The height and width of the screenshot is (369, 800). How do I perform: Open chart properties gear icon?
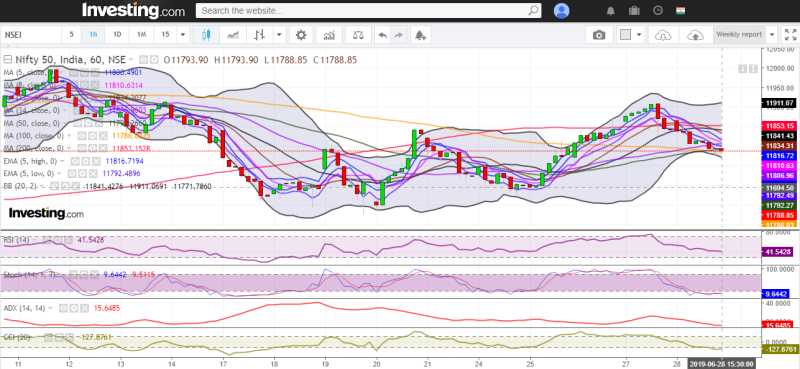(x=302, y=35)
